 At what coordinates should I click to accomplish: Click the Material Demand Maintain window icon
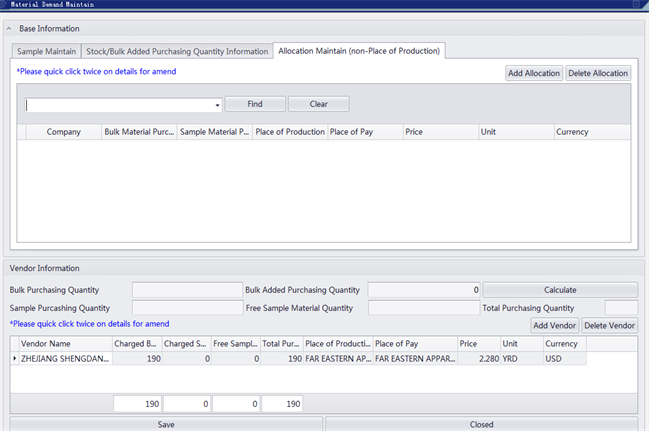click(5, 4)
